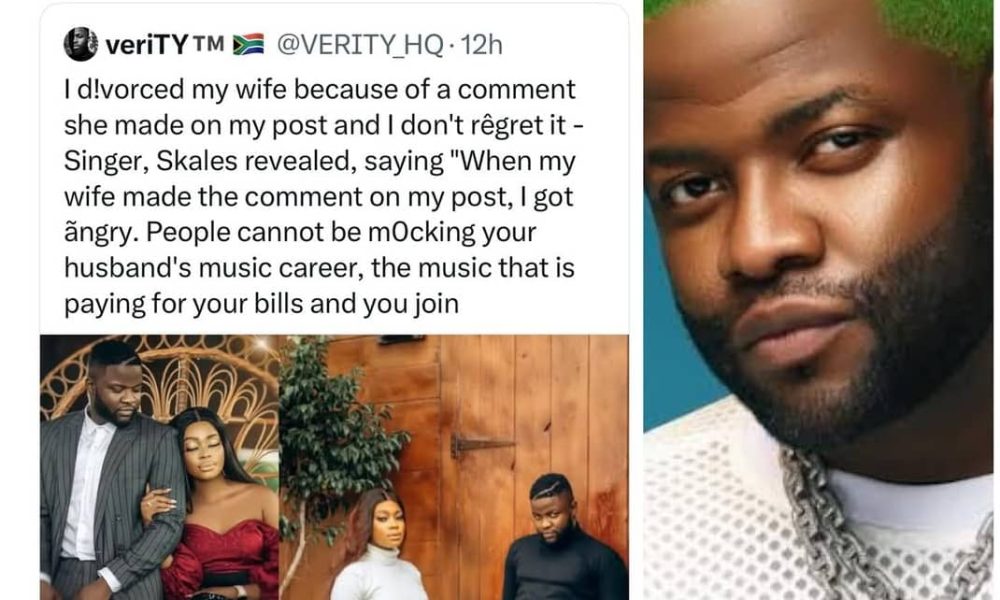Screen dimensions: 1000x600
Task: Click the man in black turtleneck
Action: click(x=560, y=539)
